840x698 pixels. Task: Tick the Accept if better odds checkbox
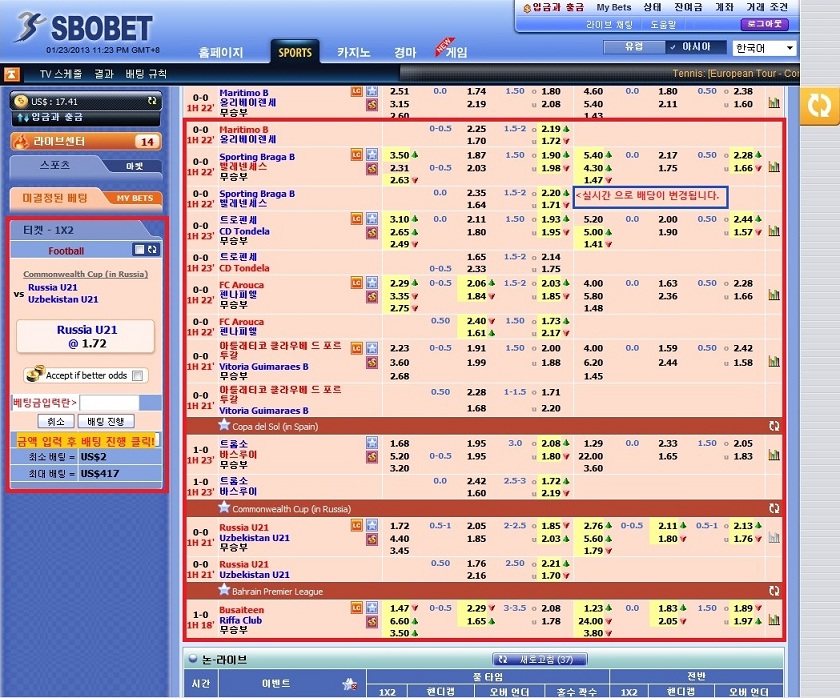click(x=138, y=376)
